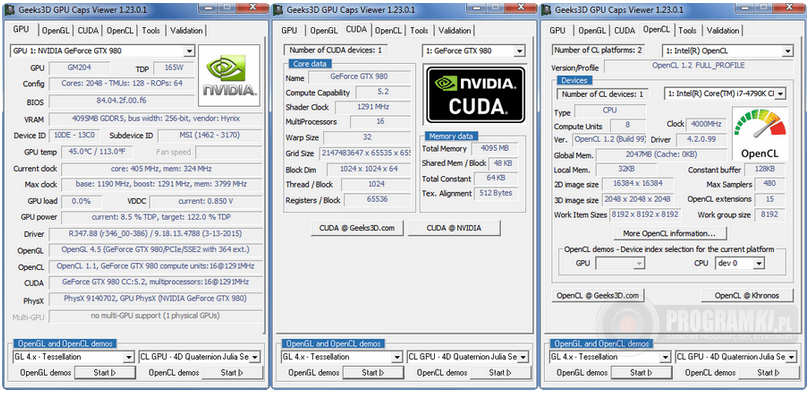This screenshot has width=810, height=394.
Task: Open the GPU 1: NVIDIA GeForce GTX 980 dropdown
Action: pos(102,51)
